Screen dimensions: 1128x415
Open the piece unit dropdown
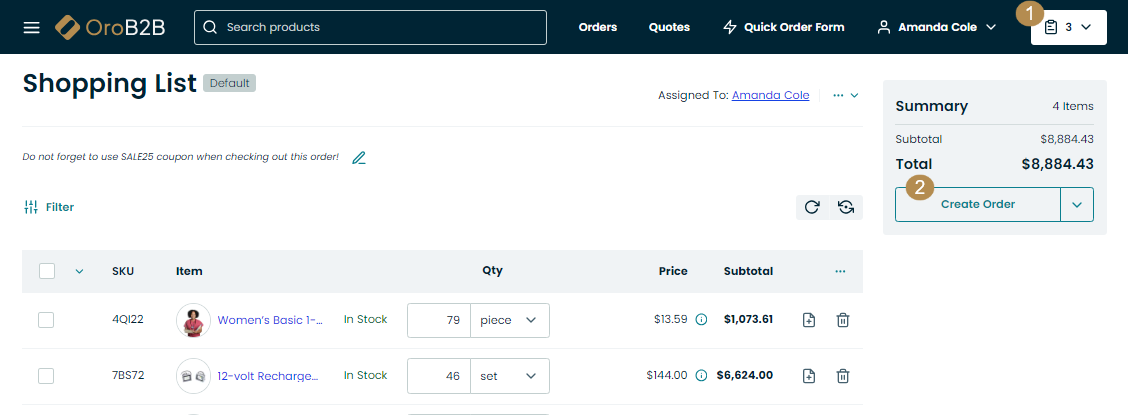coord(509,320)
